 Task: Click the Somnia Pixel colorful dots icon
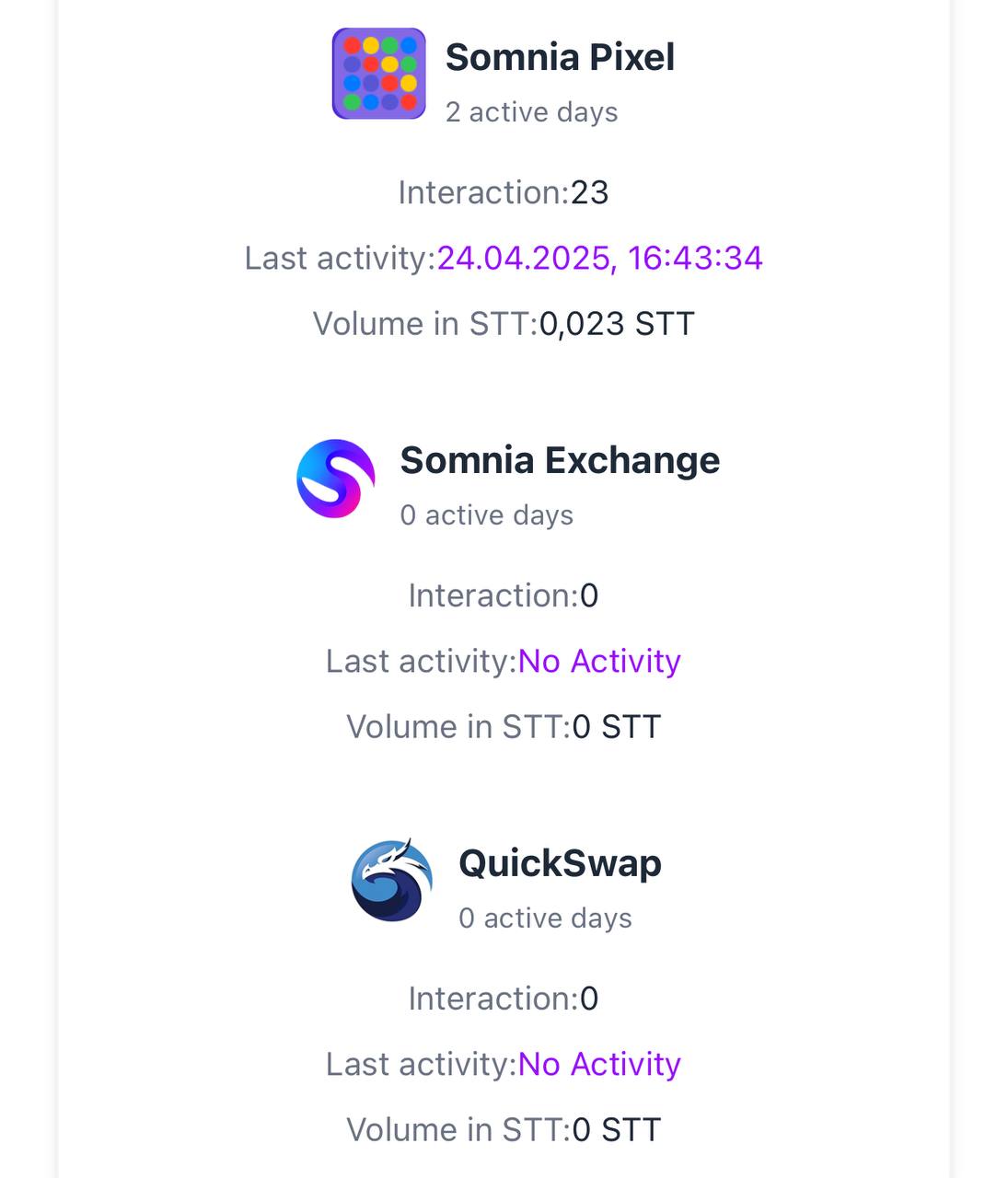pyautogui.click(x=379, y=74)
